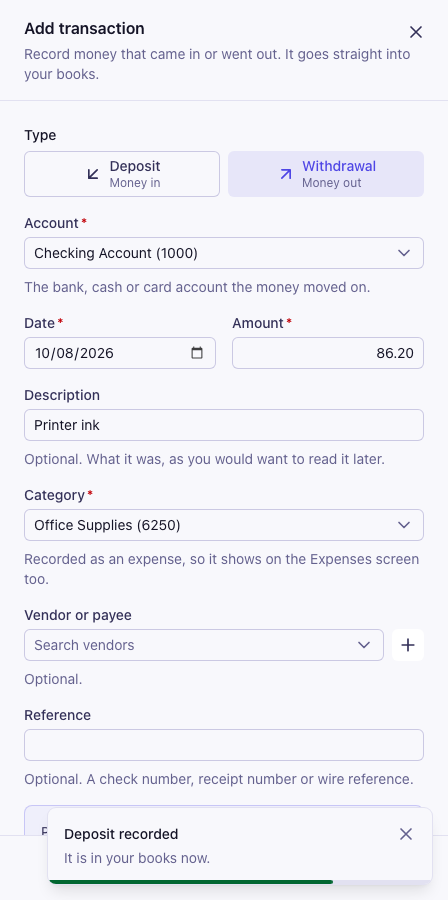Select Deposit transaction type
448x900 pixels.
click(122, 174)
